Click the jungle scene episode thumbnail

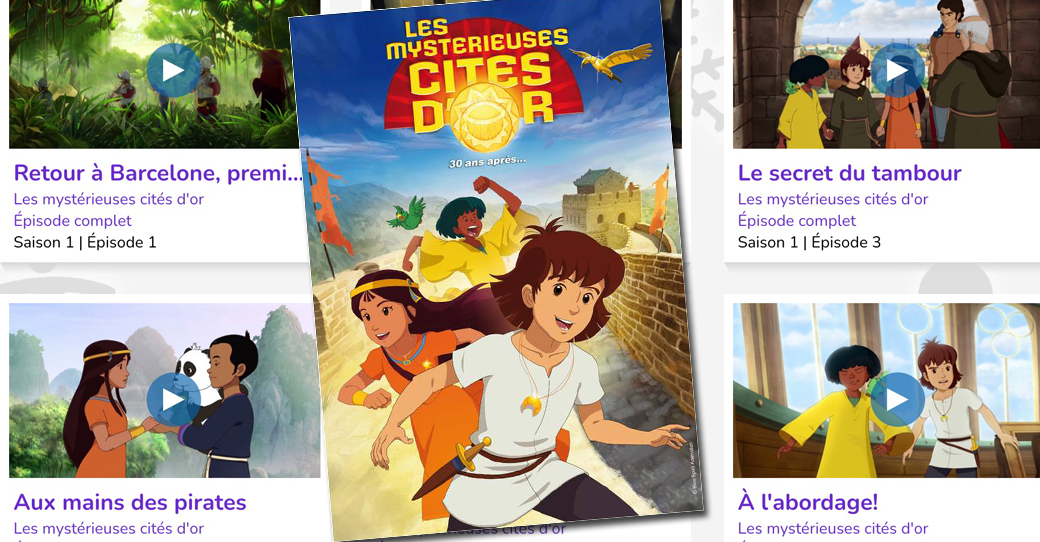tap(153, 74)
